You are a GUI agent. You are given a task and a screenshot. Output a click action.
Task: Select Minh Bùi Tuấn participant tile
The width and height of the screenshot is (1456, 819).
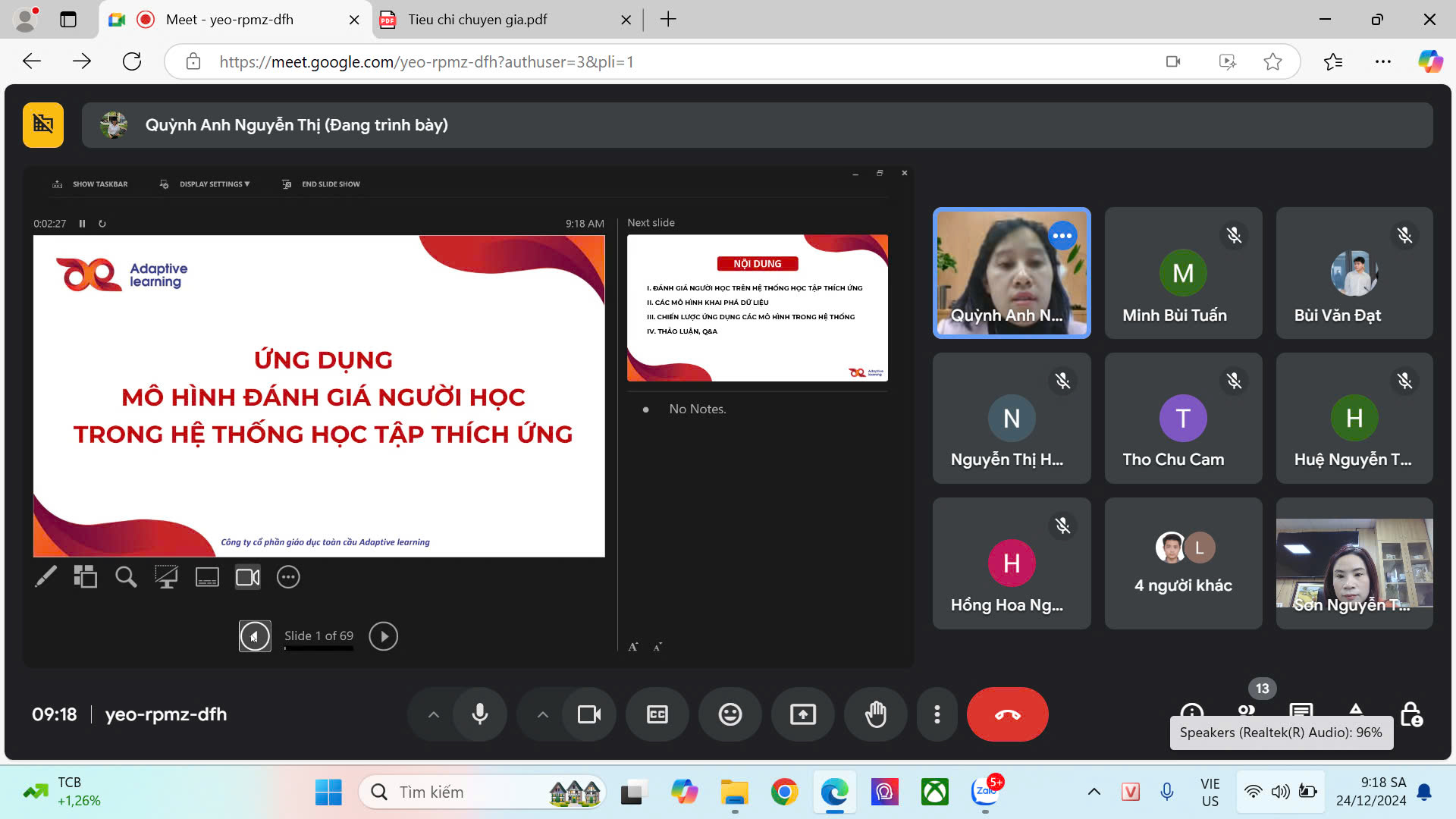pos(1183,273)
